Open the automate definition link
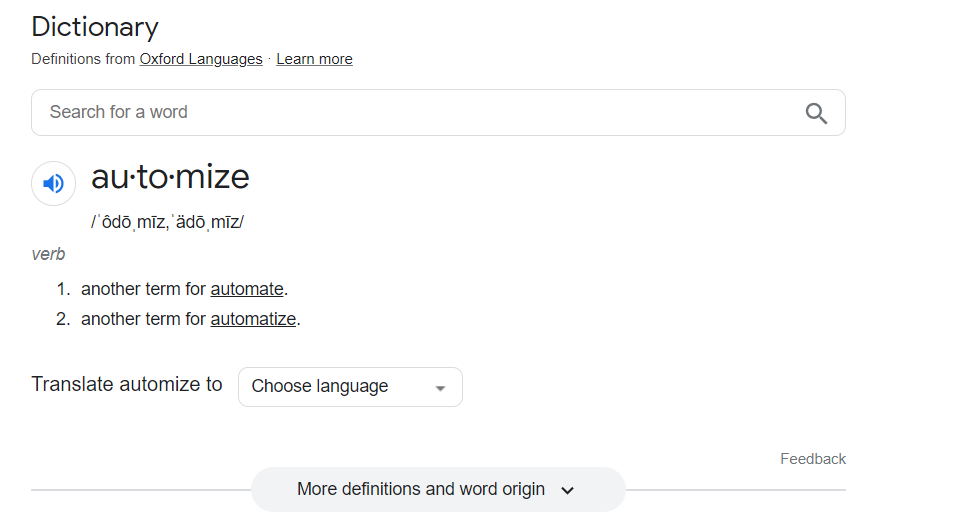 click(x=247, y=289)
